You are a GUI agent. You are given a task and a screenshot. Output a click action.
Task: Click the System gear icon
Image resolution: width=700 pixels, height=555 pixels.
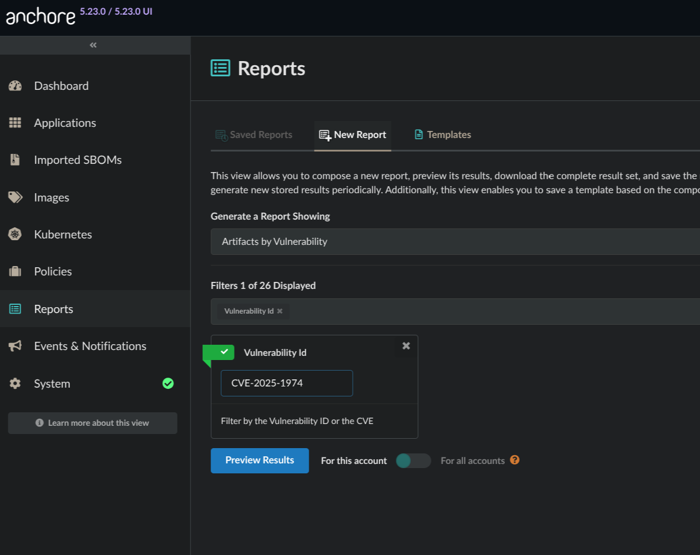pyautogui.click(x=15, y=383)
